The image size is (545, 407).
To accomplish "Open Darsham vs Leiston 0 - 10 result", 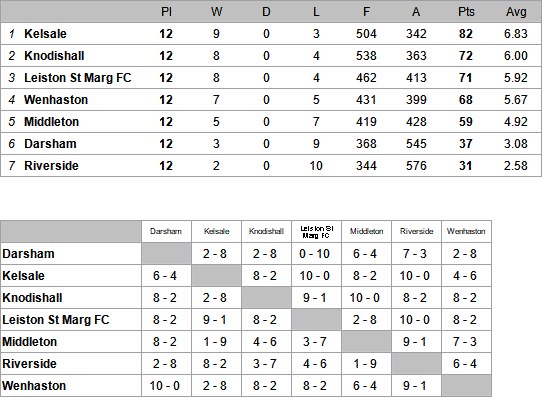I will pos(315,254).
